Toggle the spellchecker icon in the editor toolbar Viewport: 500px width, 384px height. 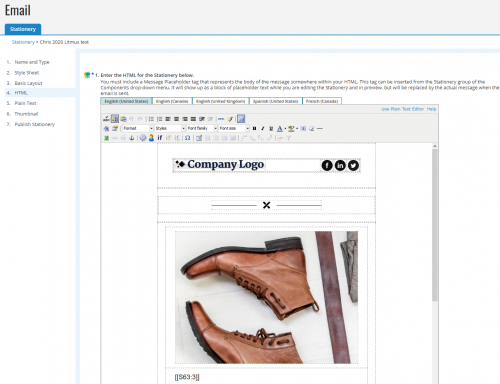pyautogui.click(x=106, y=119)
